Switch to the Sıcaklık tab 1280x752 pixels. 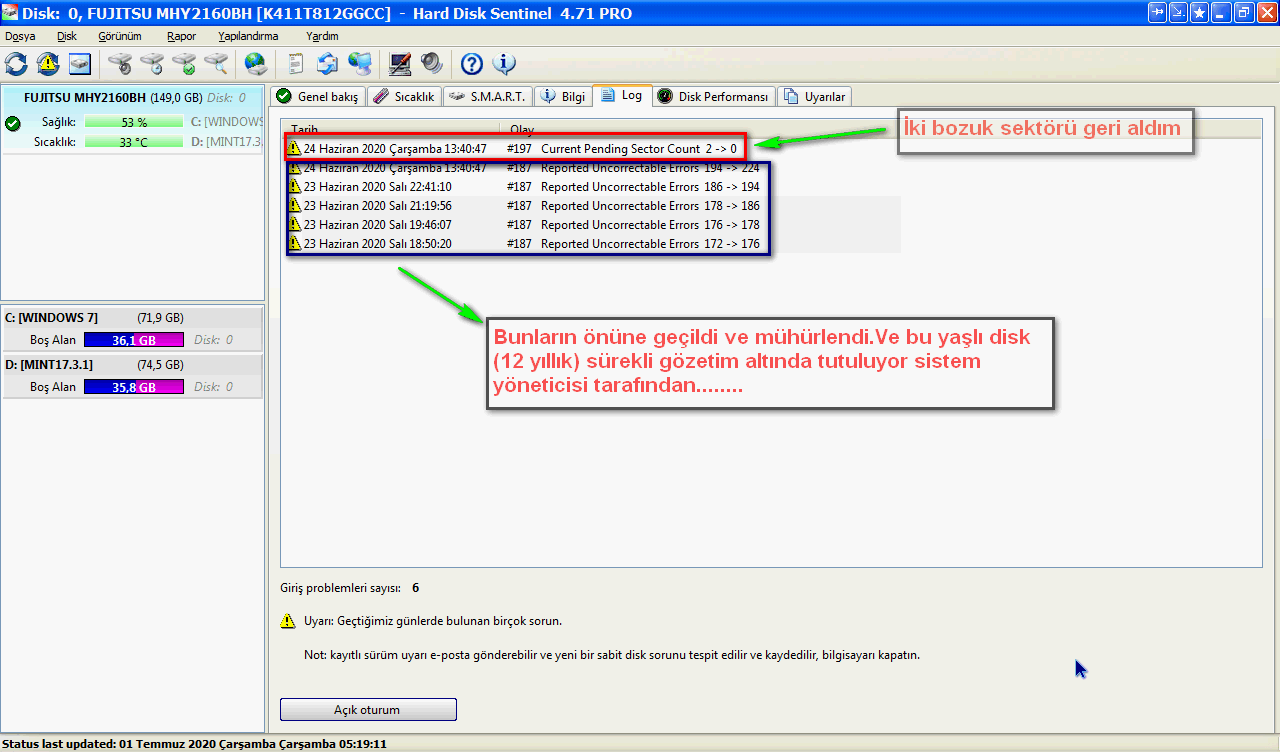point(404,97)
